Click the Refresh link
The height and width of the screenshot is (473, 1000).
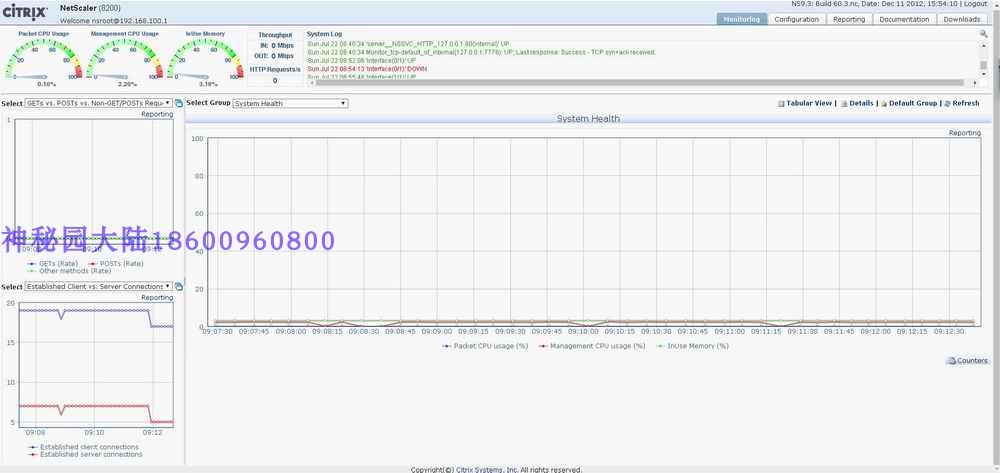point(966,103)
